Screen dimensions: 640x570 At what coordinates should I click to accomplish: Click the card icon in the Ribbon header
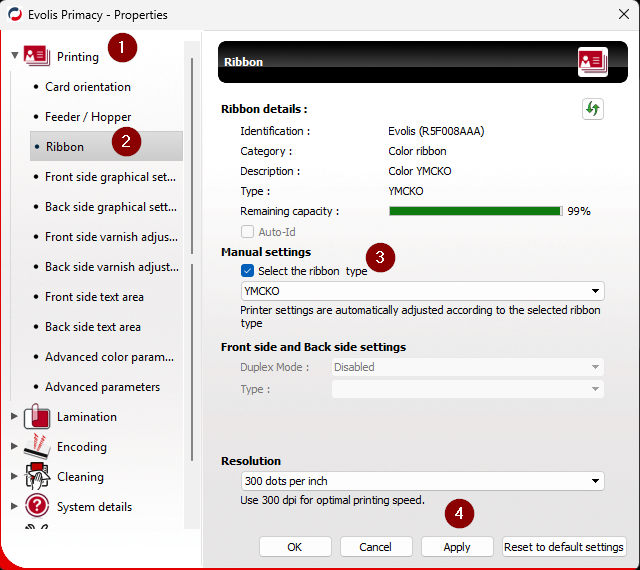[x=593, y=62]
